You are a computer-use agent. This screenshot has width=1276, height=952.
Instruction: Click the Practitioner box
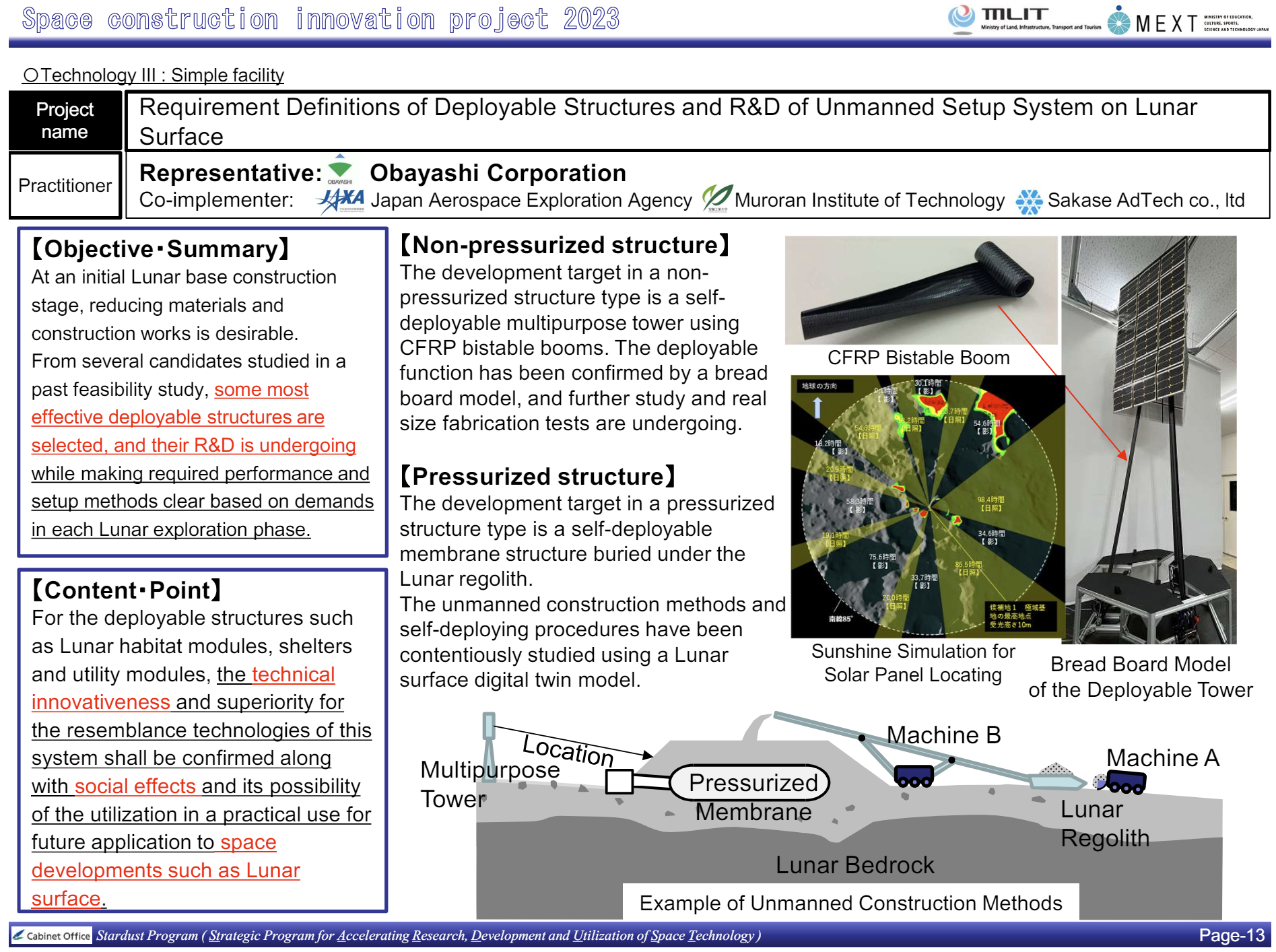[x=65, y=185]
